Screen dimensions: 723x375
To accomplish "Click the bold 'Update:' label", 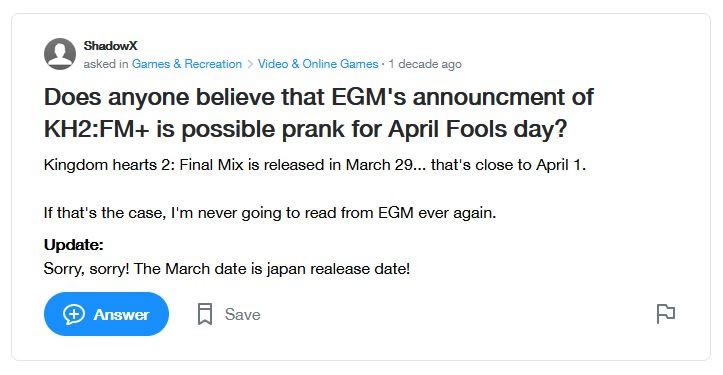I will tap(73, 245).
